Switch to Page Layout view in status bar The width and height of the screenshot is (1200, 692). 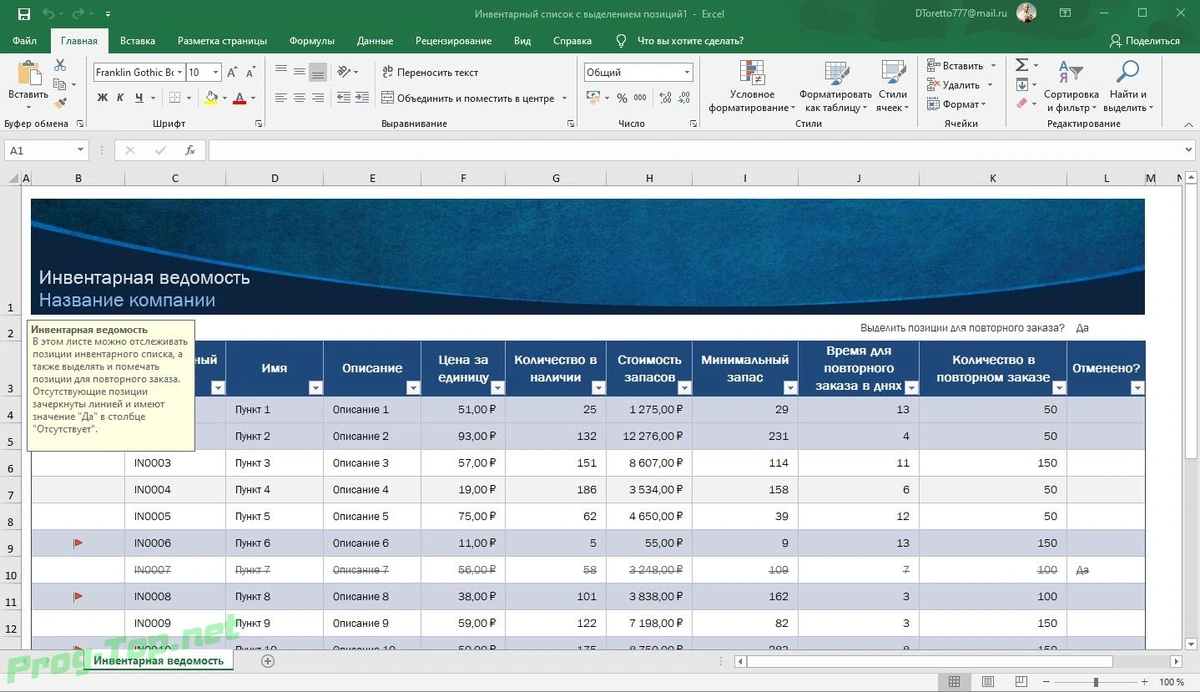tap(989, 682)
